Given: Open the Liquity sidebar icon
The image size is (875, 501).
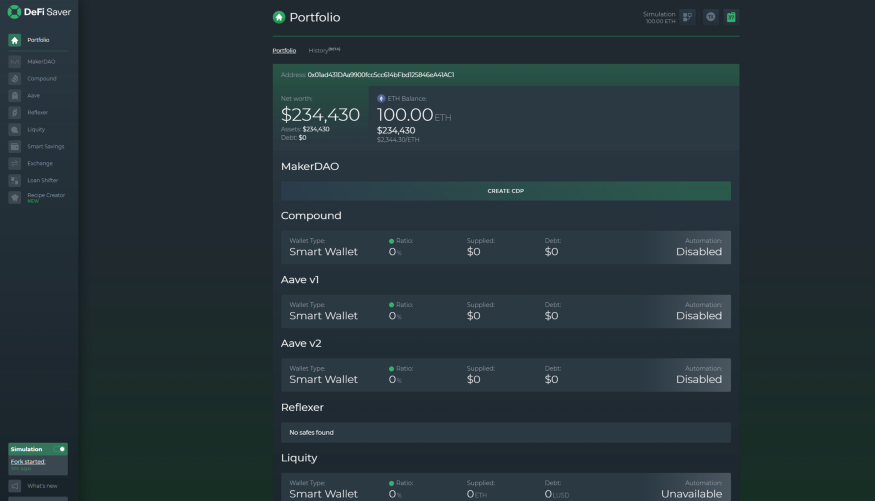Looking at the screenshot, I should (15, 129).
